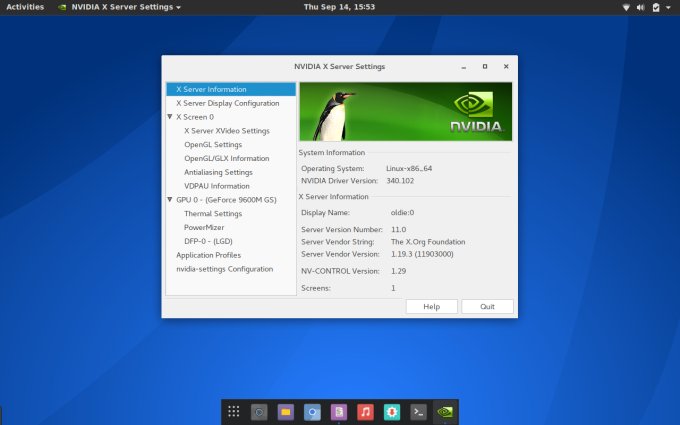Click the NVIDIA Driver Version: label
The height and width of the screenshot is (425, 680).
[340, 181]
